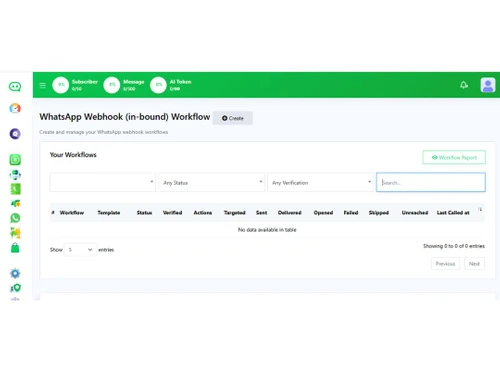Click 'Showing 0 to 0 of 0 entries' text
Viewport: 500px width, 375px height.
pos(454,246)
